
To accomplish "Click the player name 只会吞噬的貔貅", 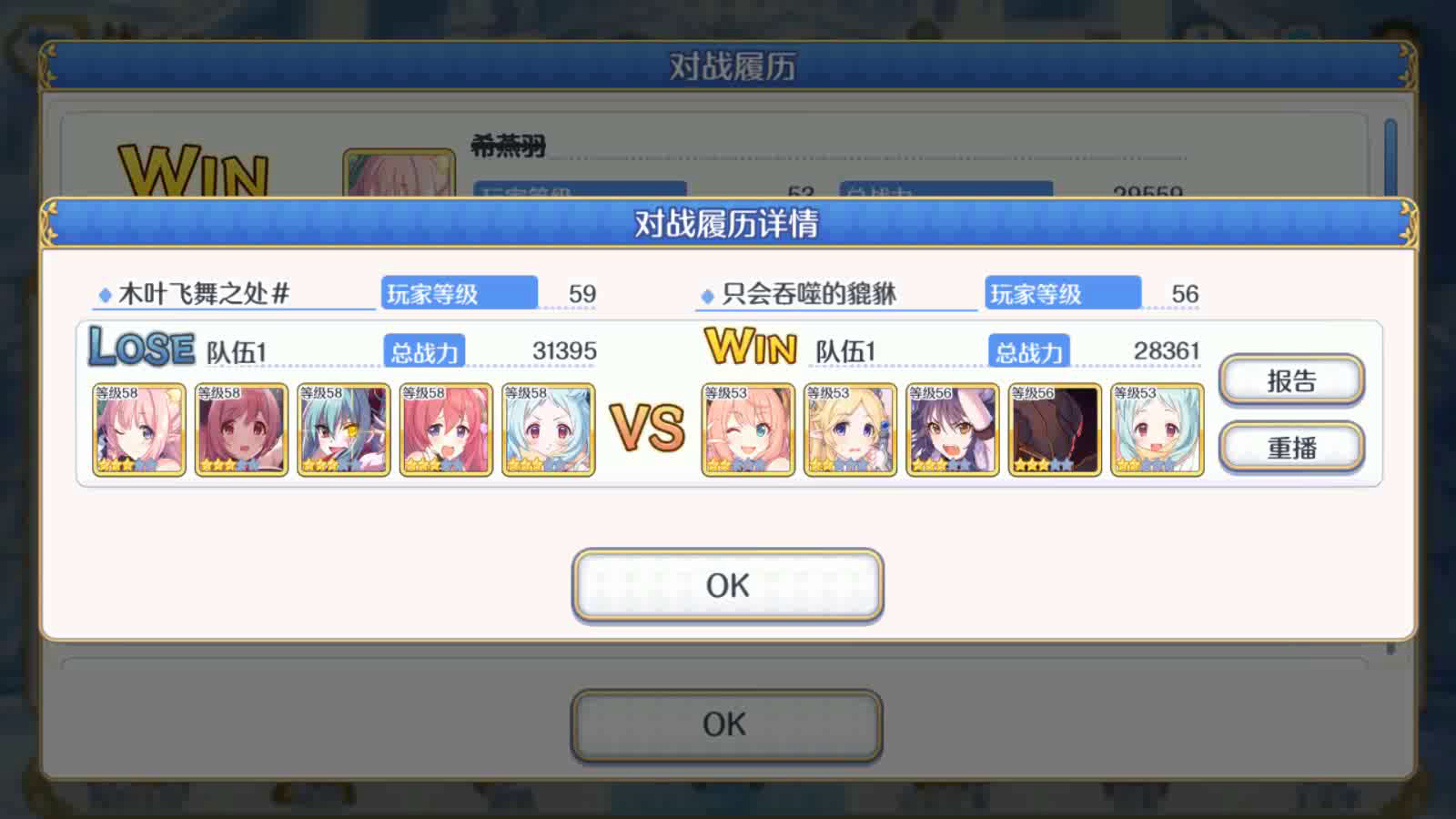I will 809,294.
